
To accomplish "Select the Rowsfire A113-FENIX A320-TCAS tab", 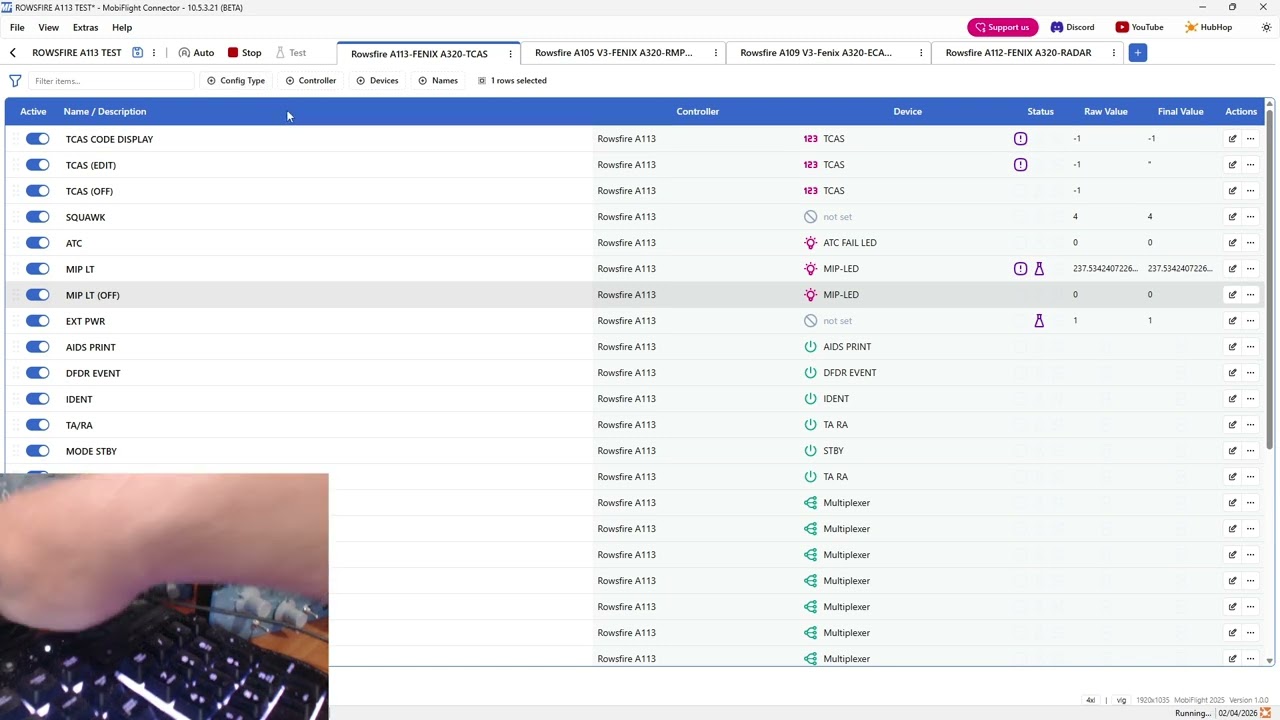I will tap(419, 54).
